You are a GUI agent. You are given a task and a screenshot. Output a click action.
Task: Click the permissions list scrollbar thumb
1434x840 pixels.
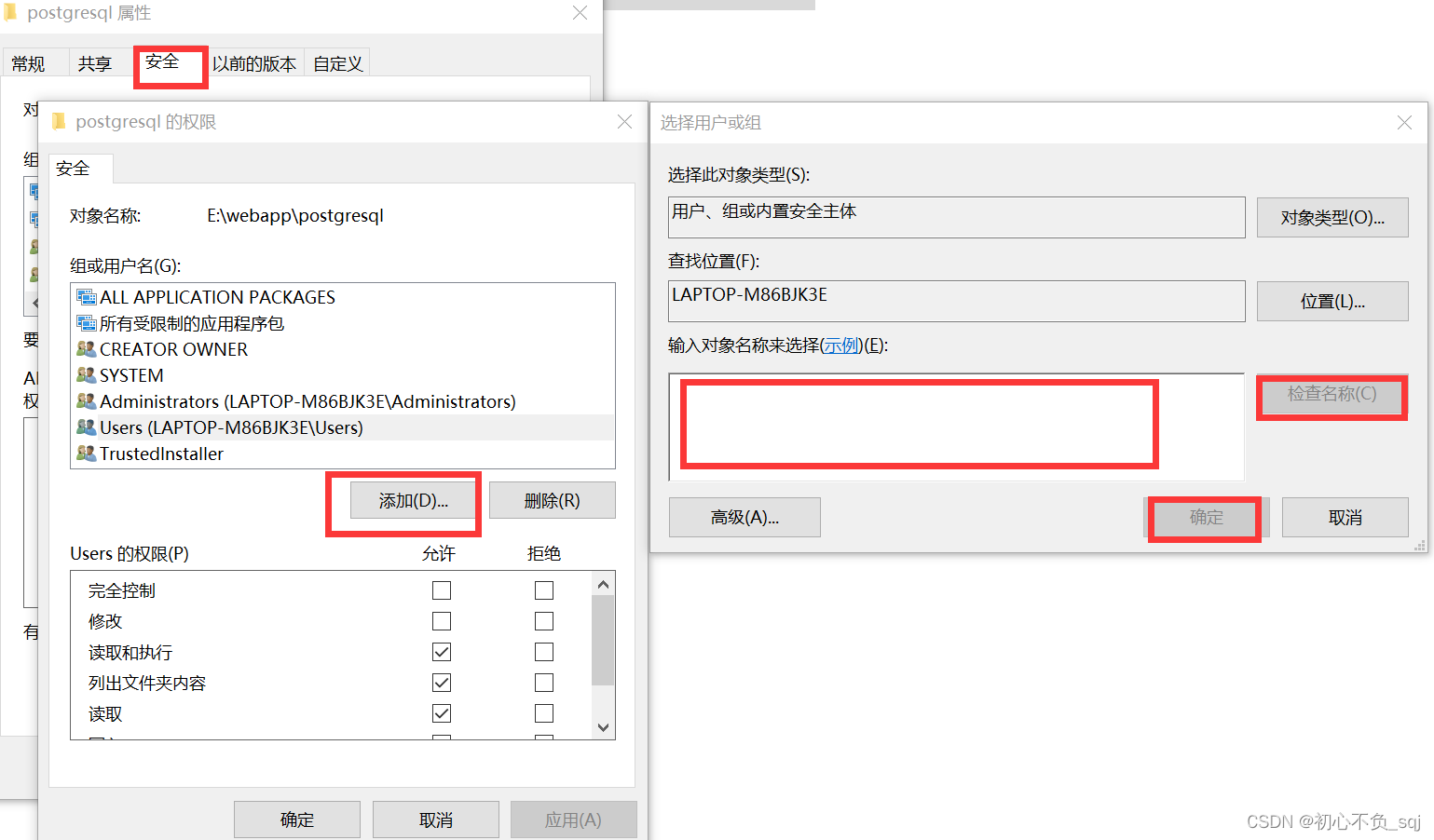(x=603, y=640)
